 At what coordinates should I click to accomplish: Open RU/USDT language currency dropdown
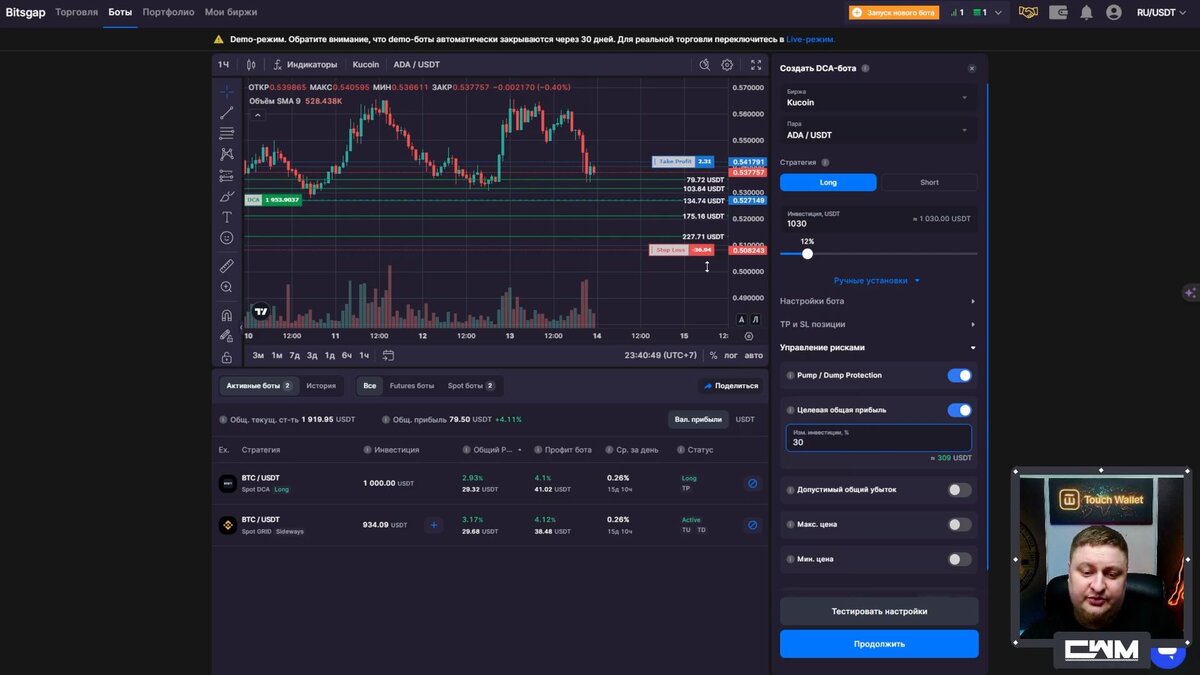1161,12
